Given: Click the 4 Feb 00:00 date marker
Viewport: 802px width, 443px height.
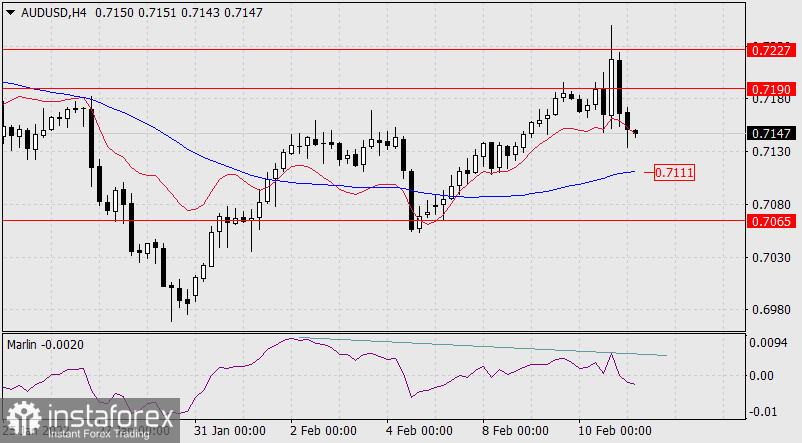Looking at the screenshot, I should [x=417, y=431].
